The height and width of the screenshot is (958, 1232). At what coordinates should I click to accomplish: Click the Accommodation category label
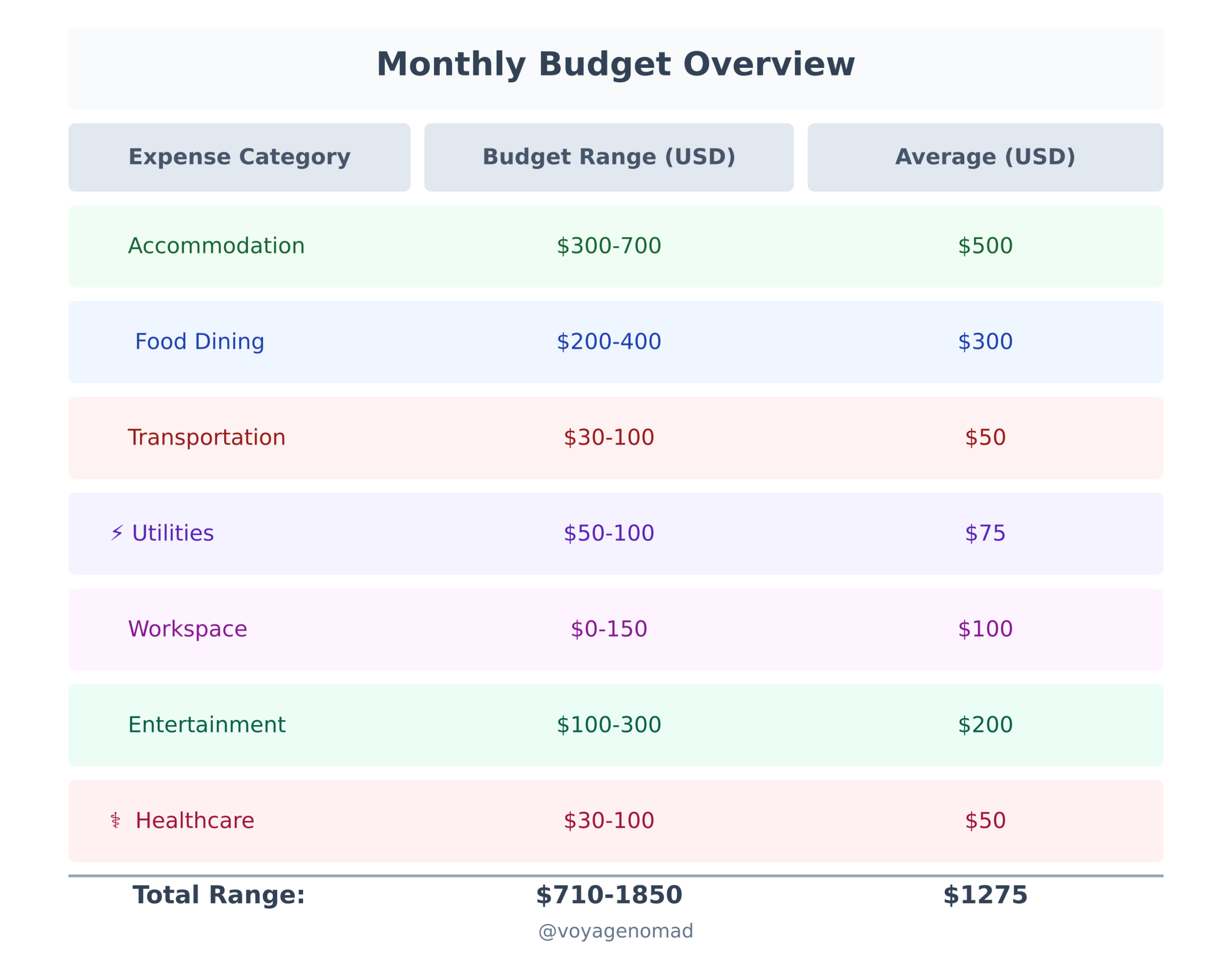216,246
